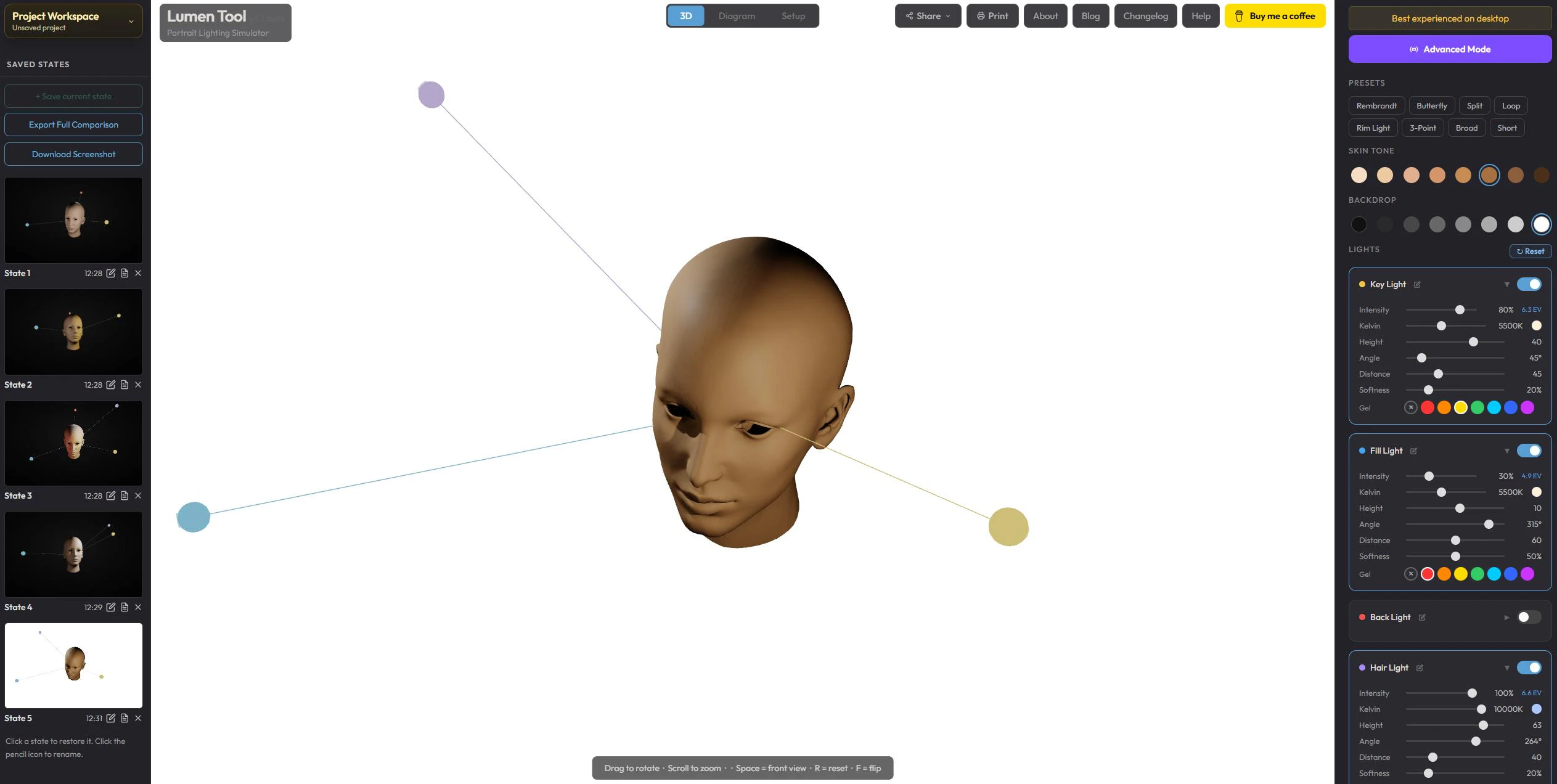
Task: Open the Share menu
Action: pos(928,16)
